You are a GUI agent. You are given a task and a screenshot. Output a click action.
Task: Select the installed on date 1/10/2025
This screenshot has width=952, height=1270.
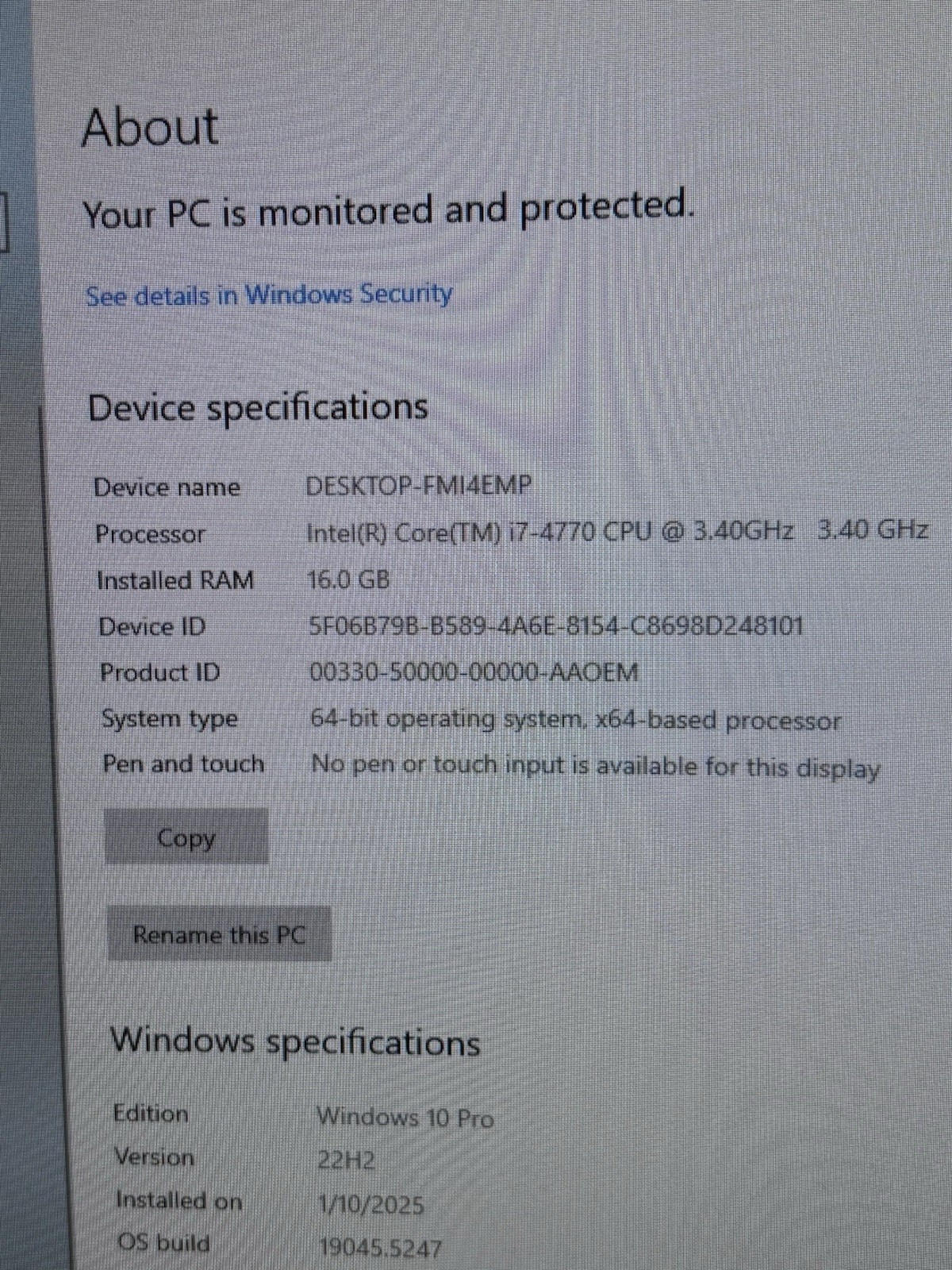click(x=371, y=1206)
